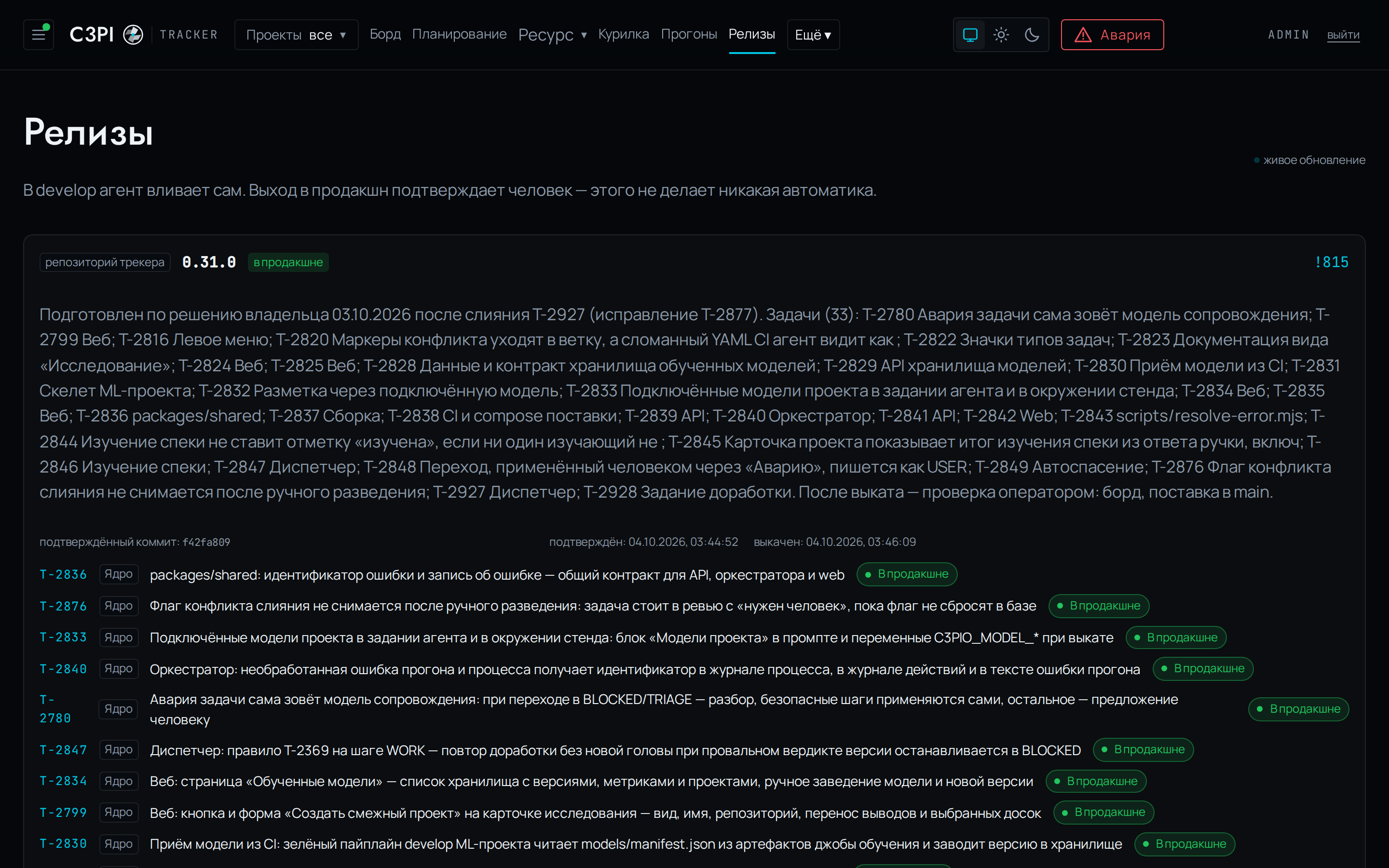The width and height of the screenshot is (1389, 868).
Task: Click the ADMIN user label
Action: (1289, 35)
